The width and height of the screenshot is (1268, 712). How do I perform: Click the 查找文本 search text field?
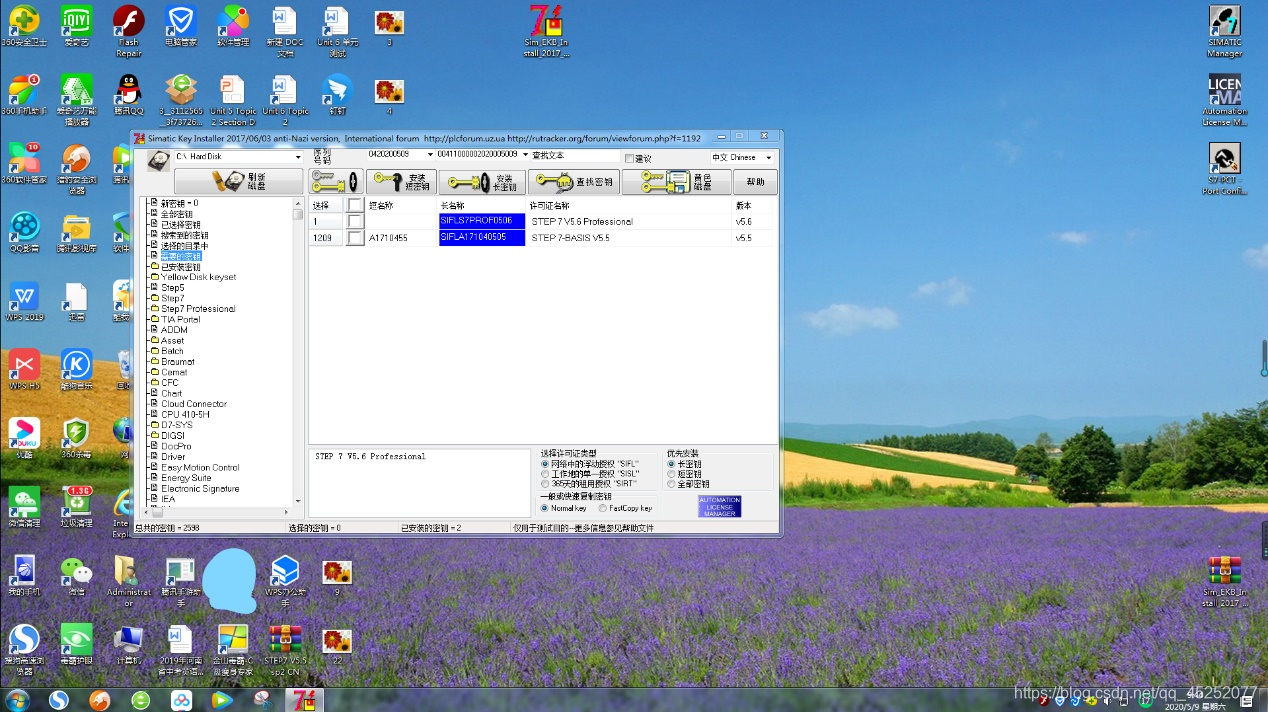[x=575, y=157]
